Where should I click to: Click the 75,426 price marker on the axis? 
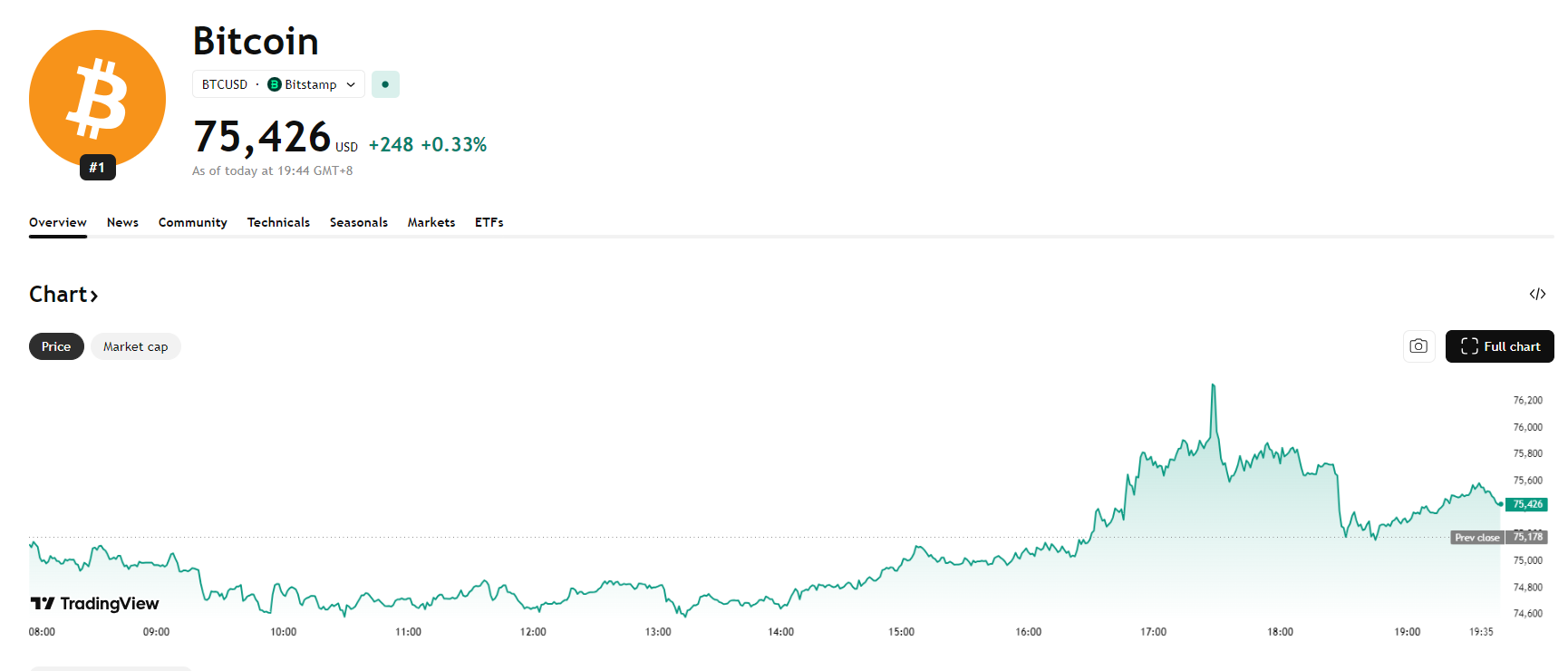pos(1526,504)
